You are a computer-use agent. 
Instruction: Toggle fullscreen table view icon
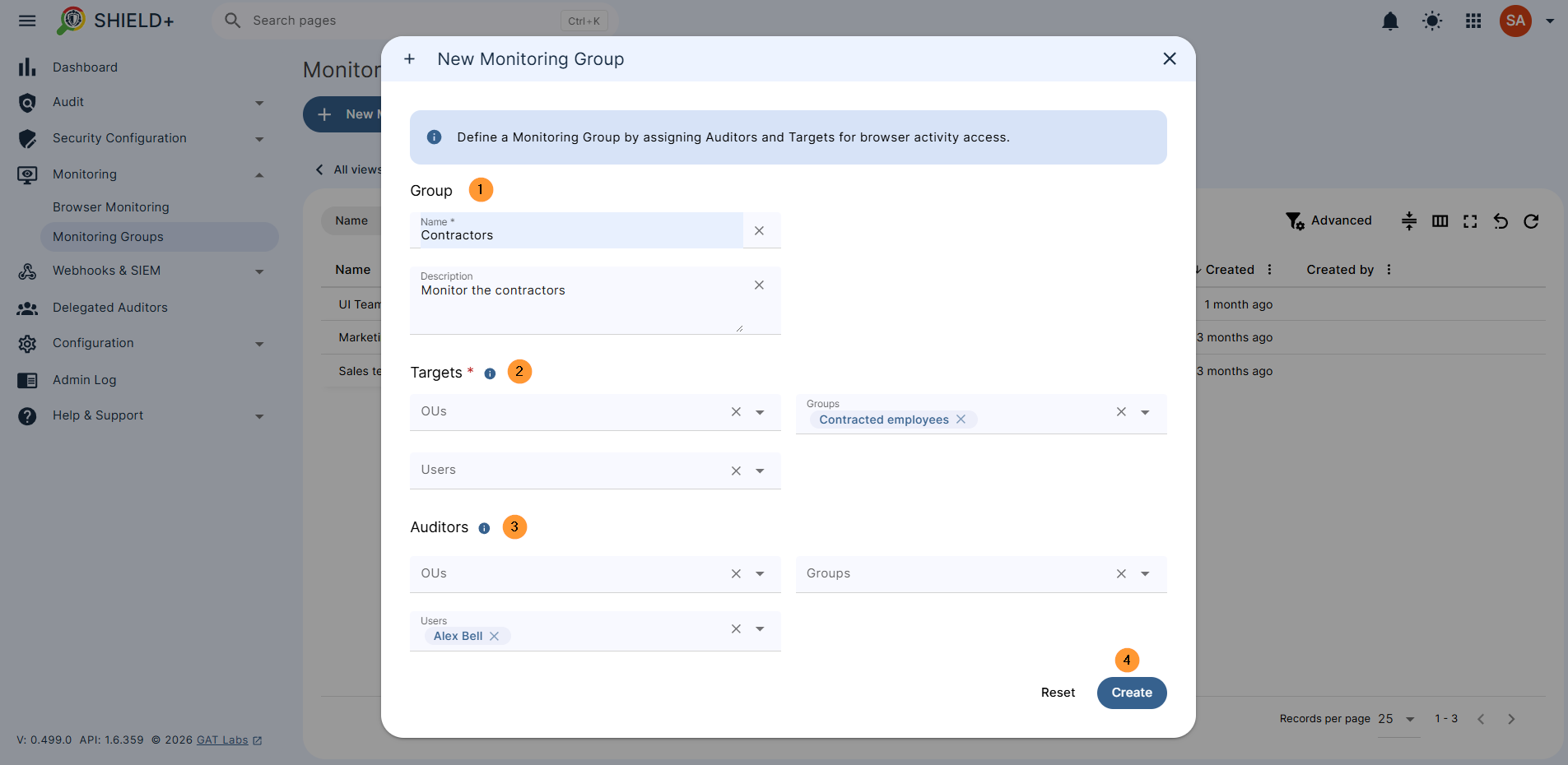[x=1470, y=221]
